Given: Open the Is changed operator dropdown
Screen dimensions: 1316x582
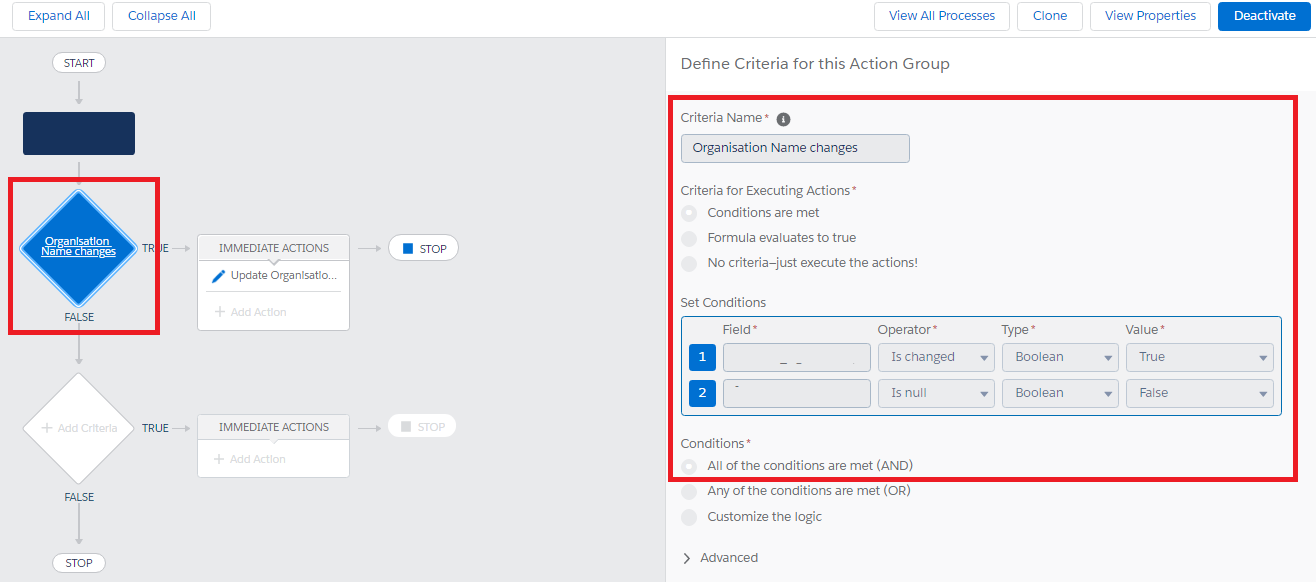Looking at the screenshot, I should tap(935, 357).
